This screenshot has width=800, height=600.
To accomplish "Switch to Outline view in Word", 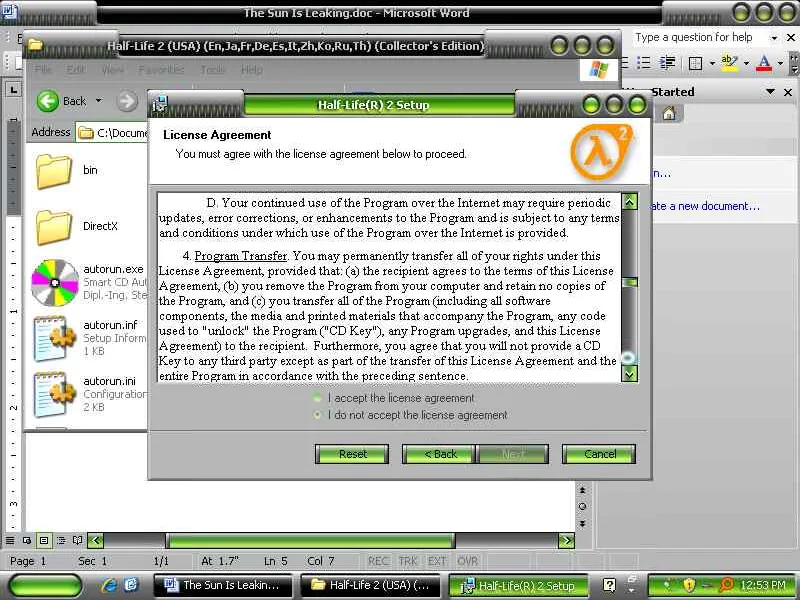I will [61, 540].
